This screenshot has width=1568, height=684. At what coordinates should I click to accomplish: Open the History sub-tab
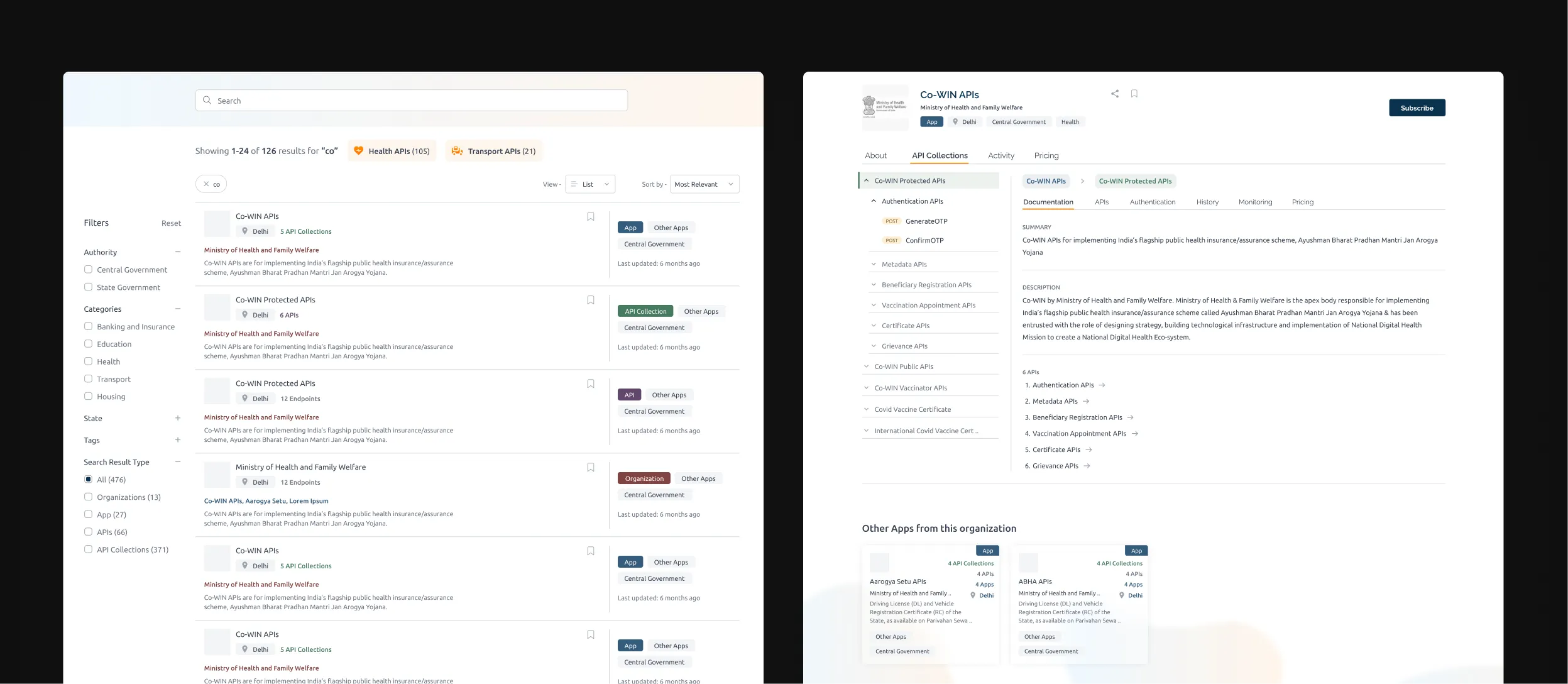(1207, 202)
